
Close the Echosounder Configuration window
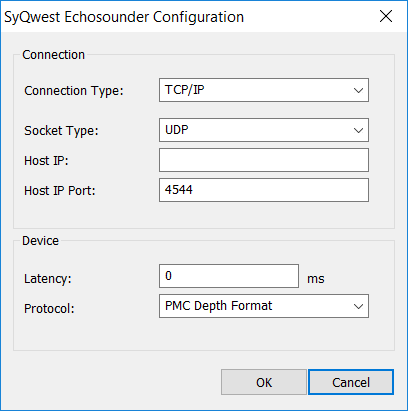(386, 16)
